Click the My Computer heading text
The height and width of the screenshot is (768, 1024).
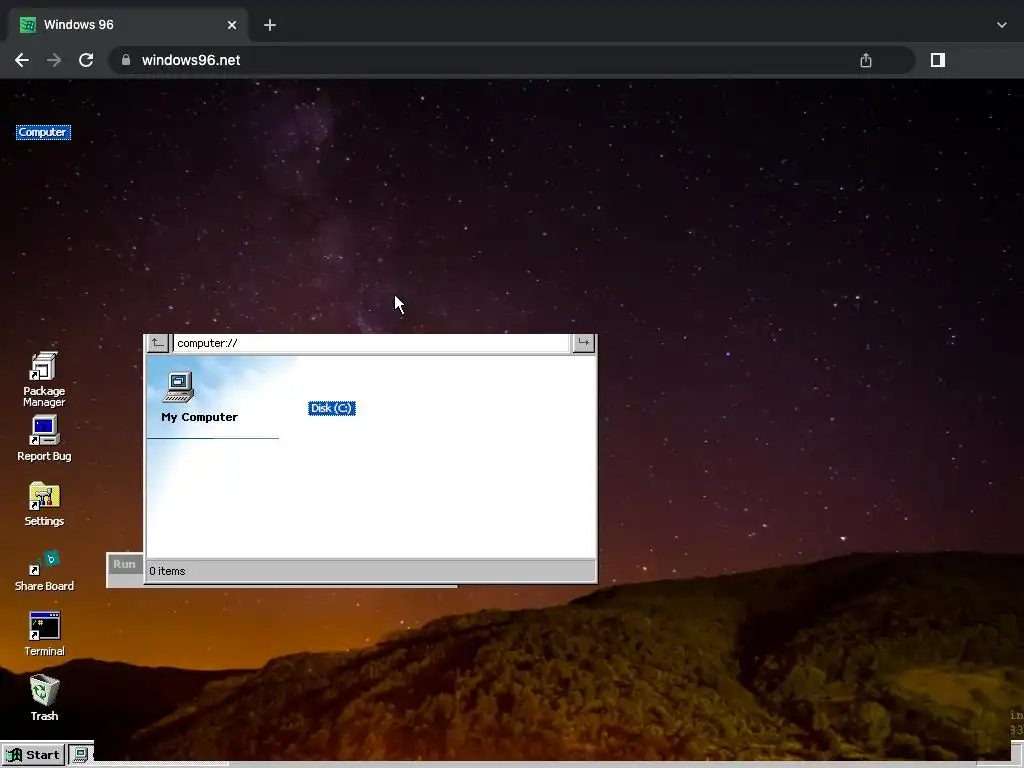(199, 417)
